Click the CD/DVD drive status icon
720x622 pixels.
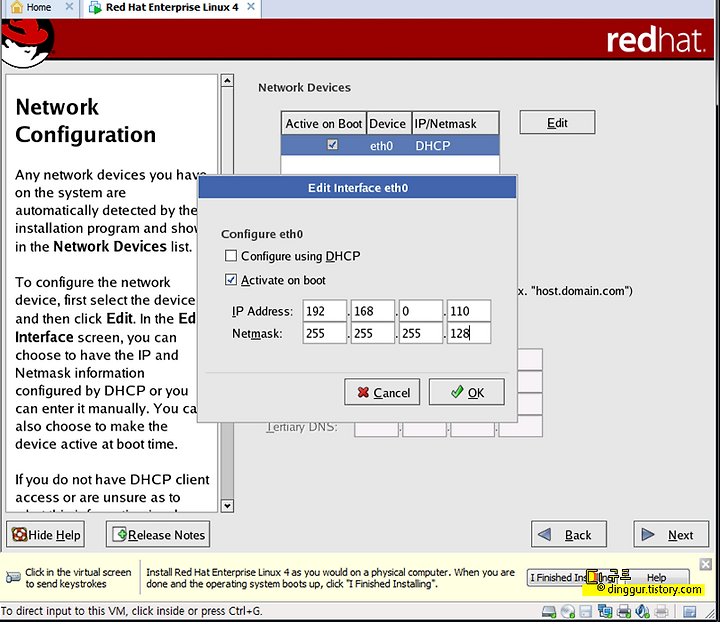pos(568,611)
